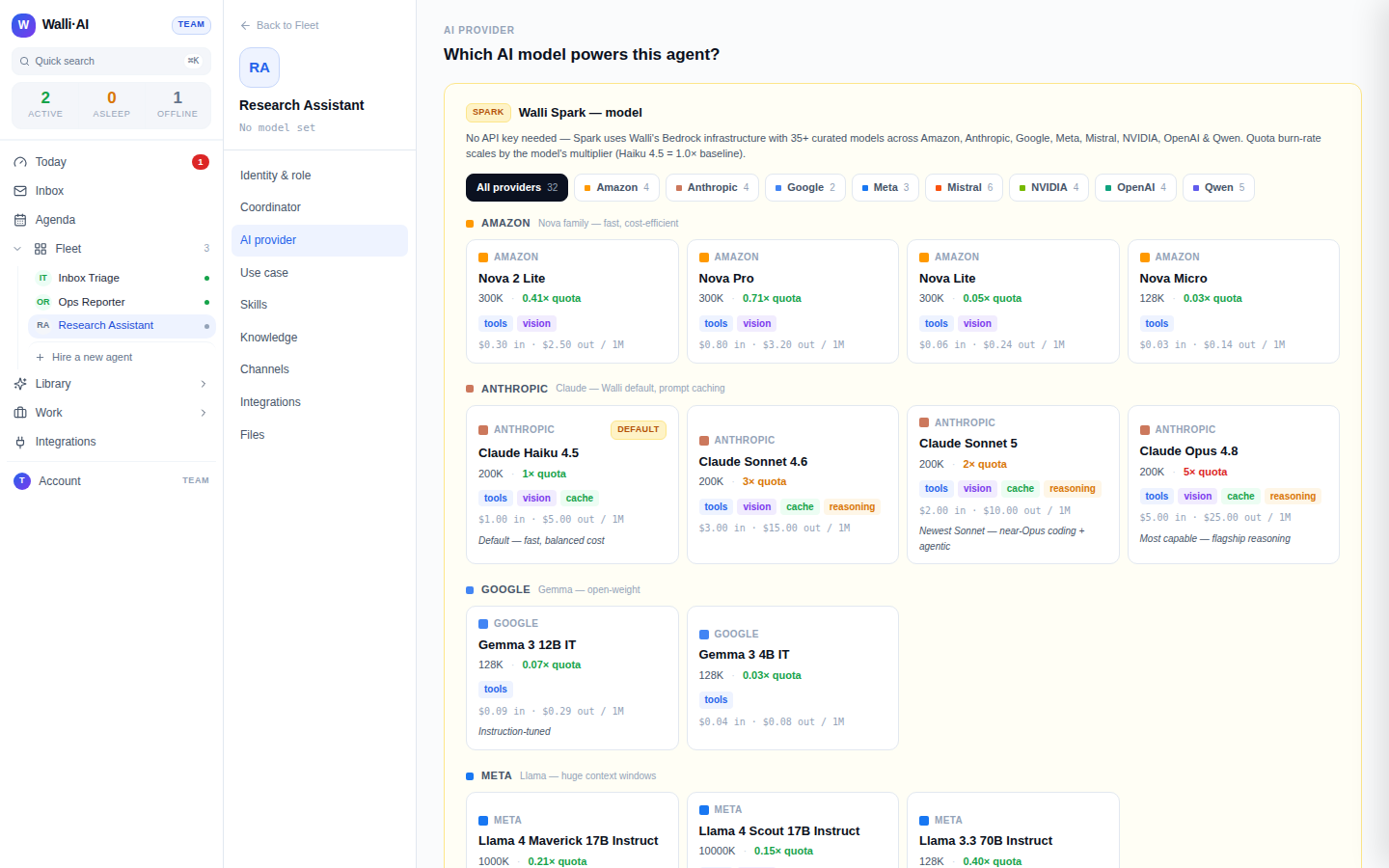
Task: Select the Claude Sonnet 5 model card
Action: coord(1013,485)
